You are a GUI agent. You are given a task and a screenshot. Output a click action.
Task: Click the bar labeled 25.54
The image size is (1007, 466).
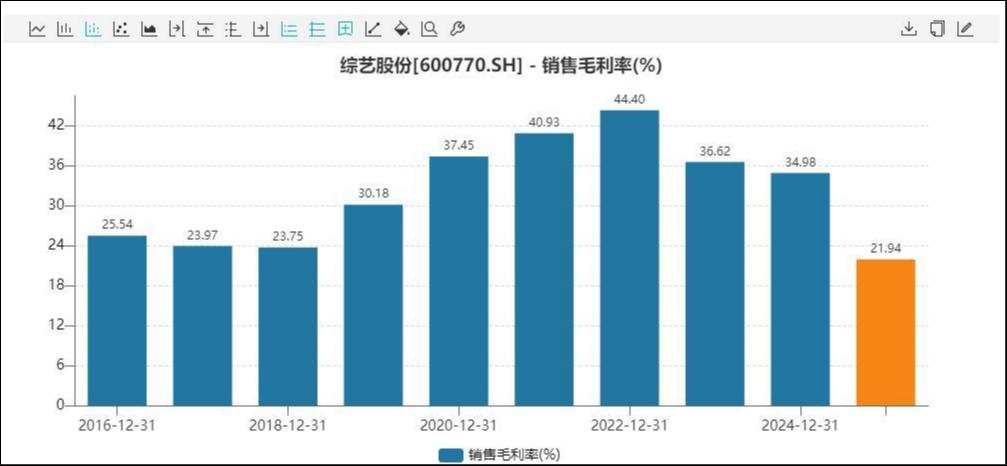coord(117,320)
